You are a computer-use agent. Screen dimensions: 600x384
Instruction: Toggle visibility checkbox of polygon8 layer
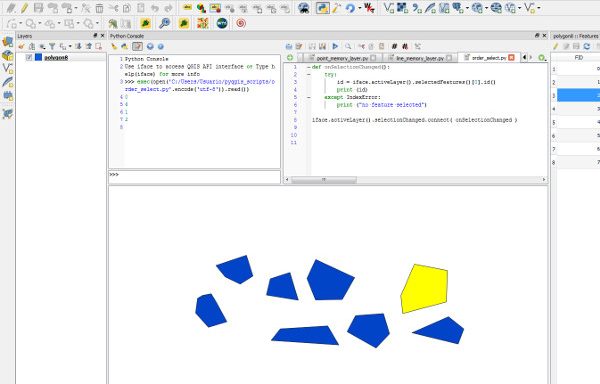tap(29, 57)
